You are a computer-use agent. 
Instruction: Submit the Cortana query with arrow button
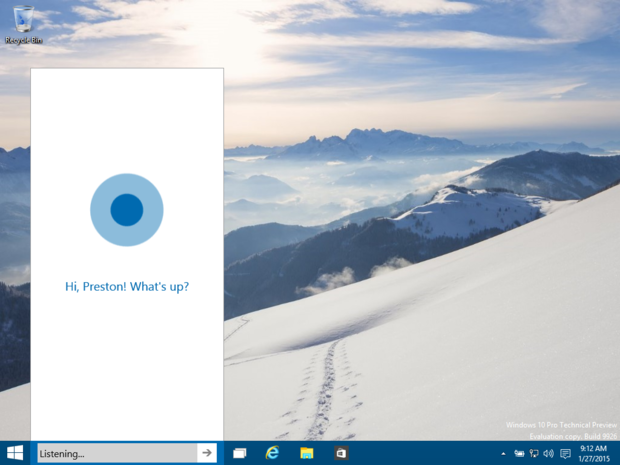(207, 453)
